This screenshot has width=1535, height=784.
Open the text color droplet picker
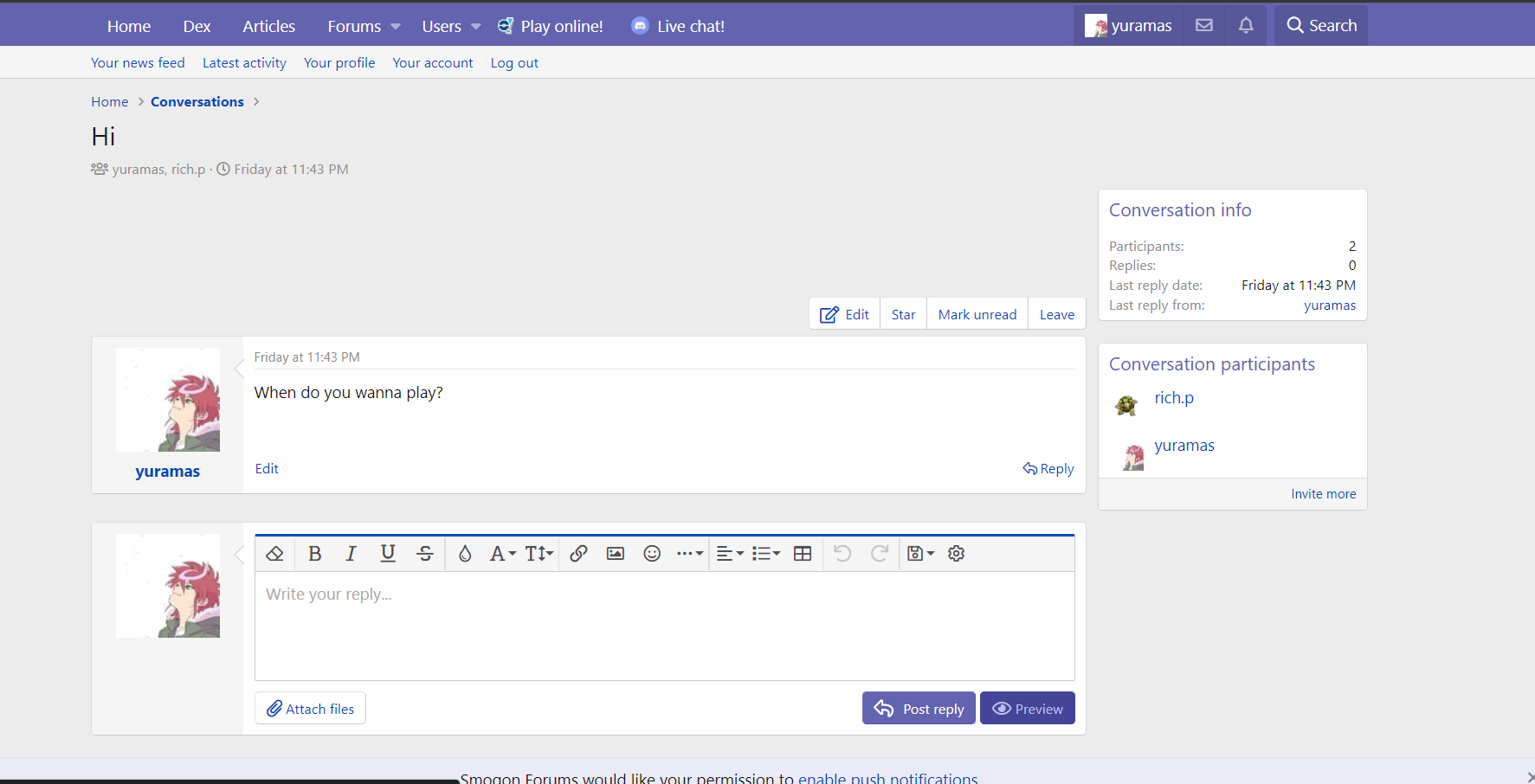(x=465, y=554)
